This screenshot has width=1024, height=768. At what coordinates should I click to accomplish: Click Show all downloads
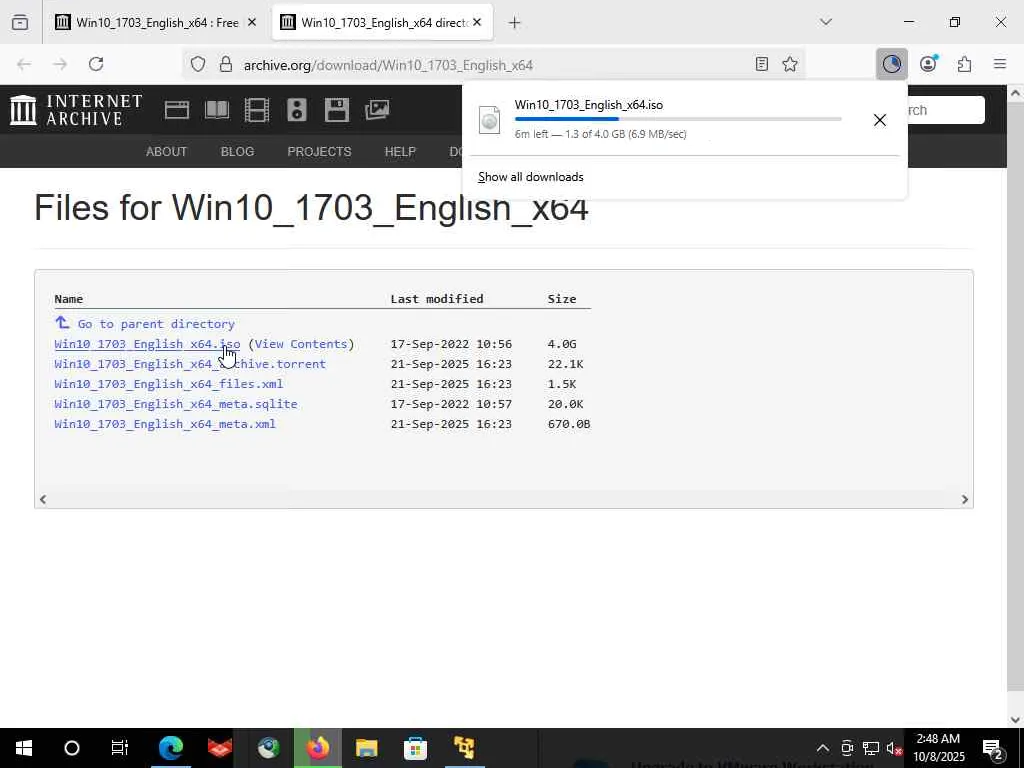(531, 177)
